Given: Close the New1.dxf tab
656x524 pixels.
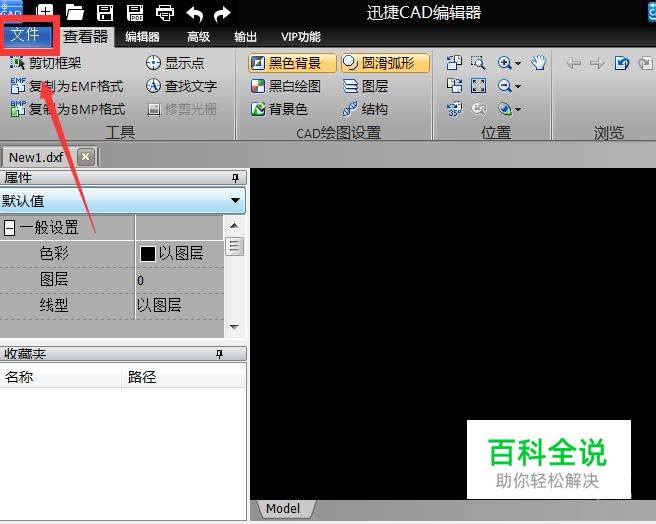Looking at the screenshot, I should click(86, 157).
